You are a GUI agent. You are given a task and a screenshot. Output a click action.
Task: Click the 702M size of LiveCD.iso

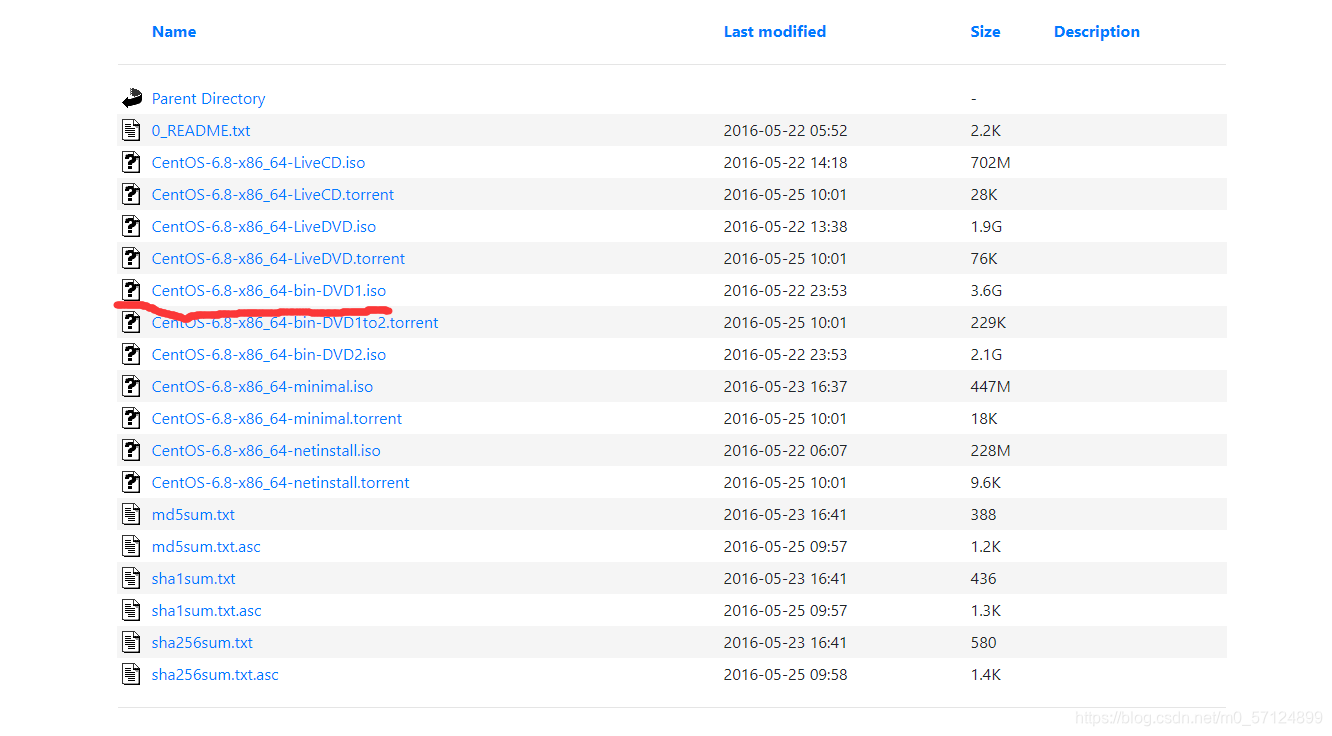(x=990, y=163)
